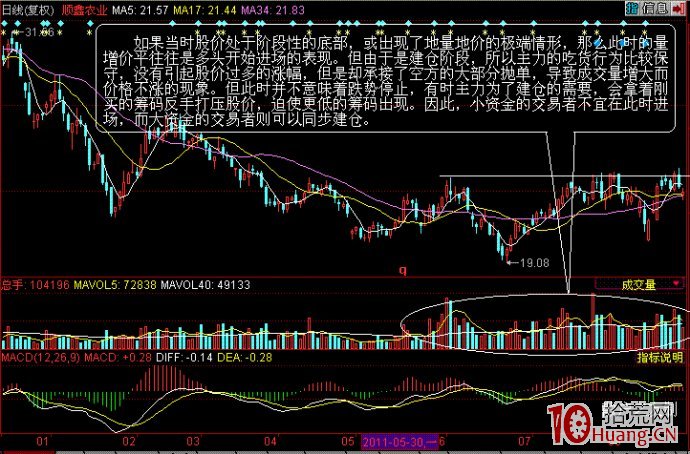Screen dimensions: 690x454
Task: Click the DEA: -0.28 value
Action: coord(245,357)
